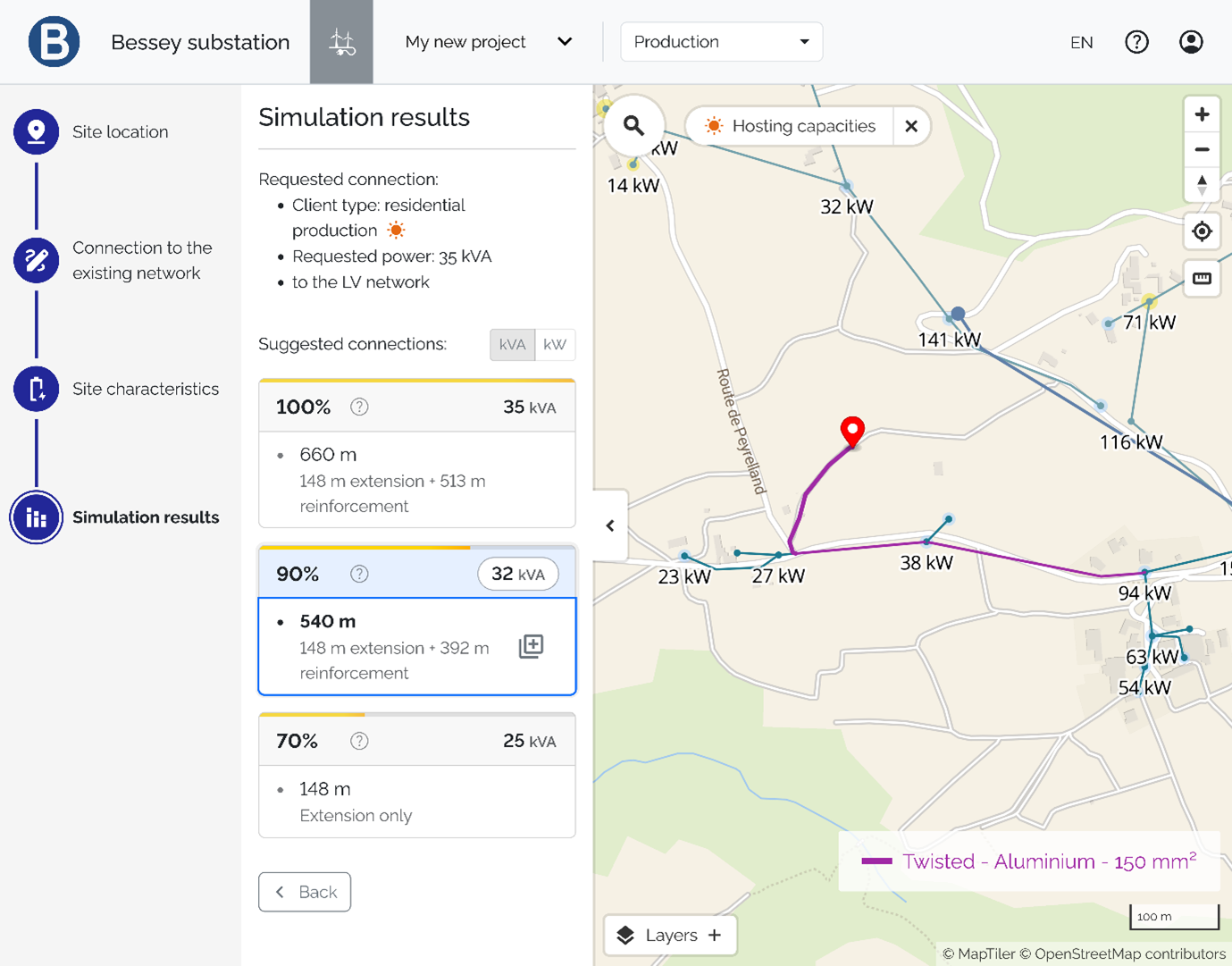This screenshot has width=1232, height=966.
Task: Open the user account profile icon
Action: (x=1190, y=42)
